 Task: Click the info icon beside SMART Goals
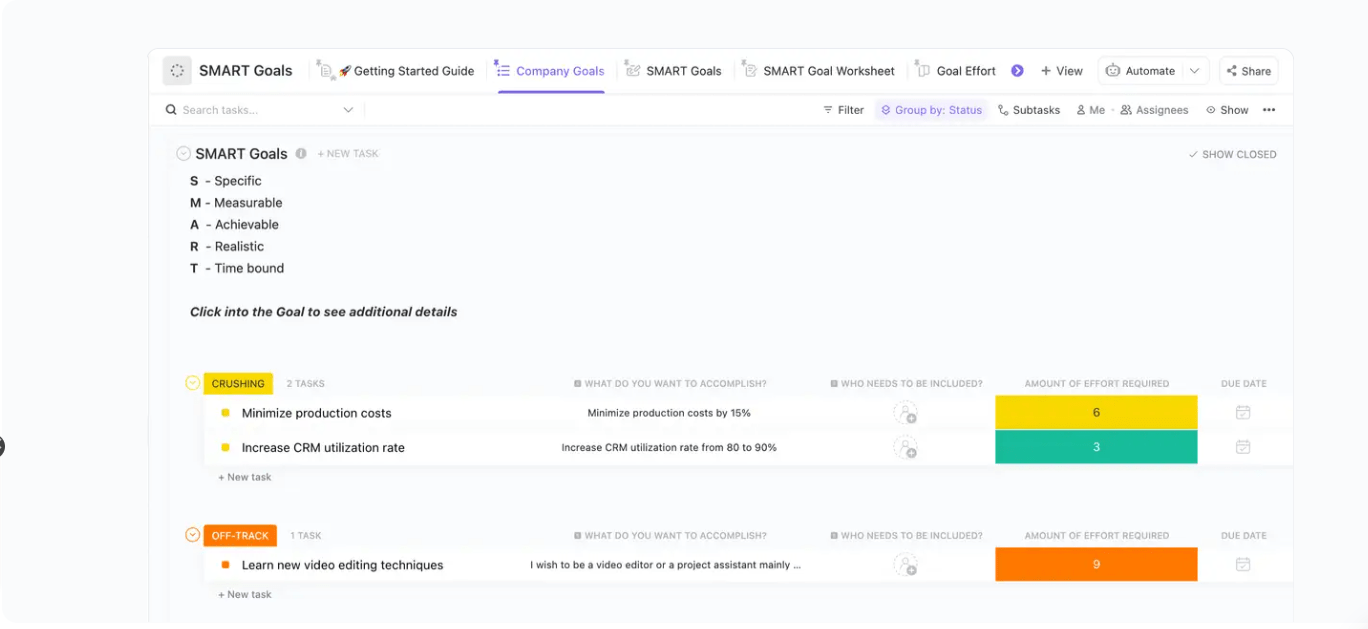(x=301, y=154)
